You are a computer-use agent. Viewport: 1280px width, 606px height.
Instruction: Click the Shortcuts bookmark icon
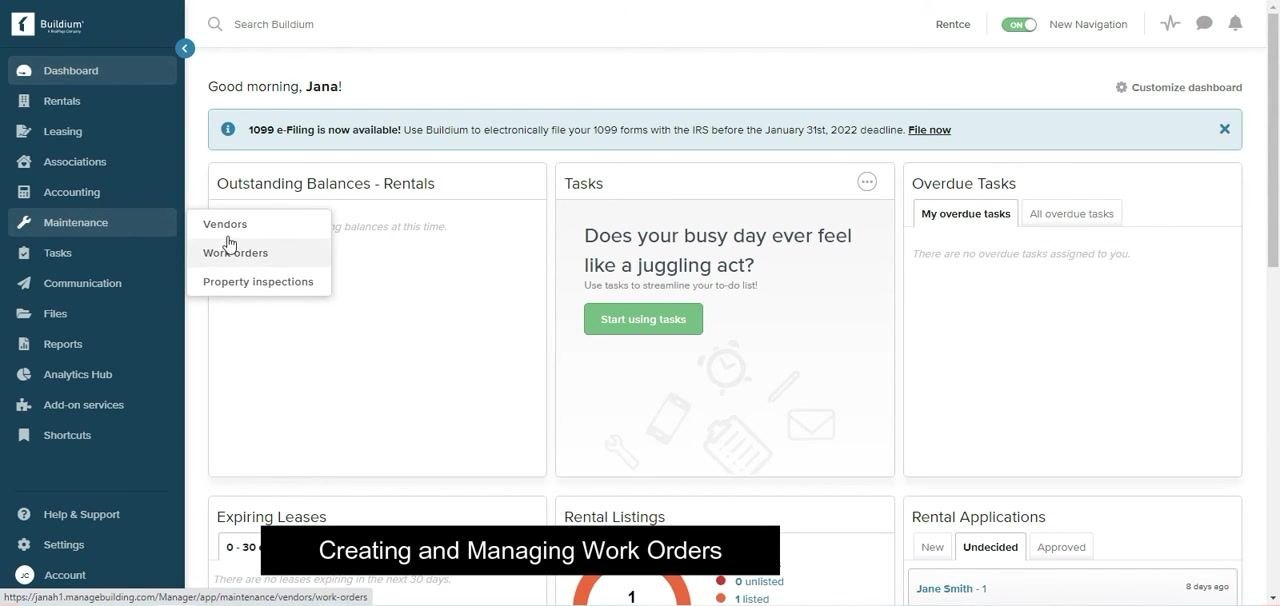pyautogui.click(x=24, y=435)
